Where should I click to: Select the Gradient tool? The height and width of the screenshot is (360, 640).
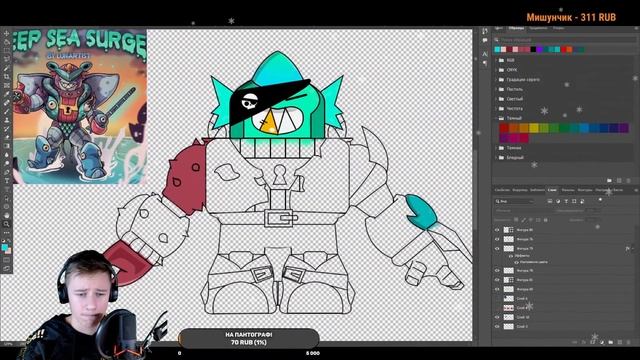click(7, 146)
